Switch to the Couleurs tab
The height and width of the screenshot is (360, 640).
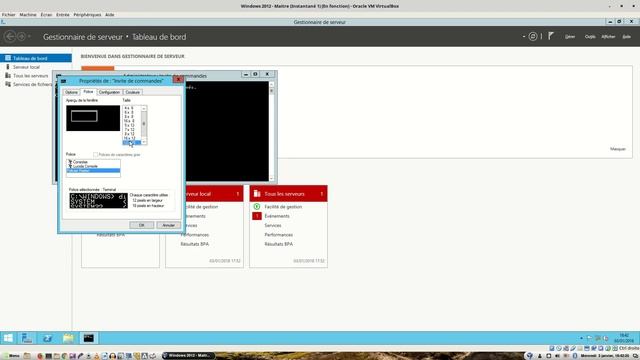(x=133, y=92)
